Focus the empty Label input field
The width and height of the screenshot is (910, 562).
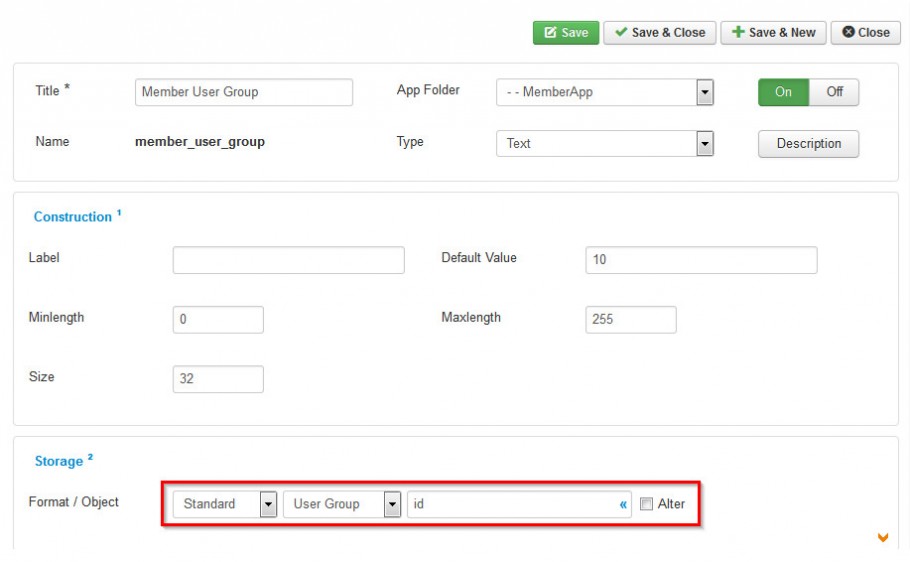pos(288,260)
